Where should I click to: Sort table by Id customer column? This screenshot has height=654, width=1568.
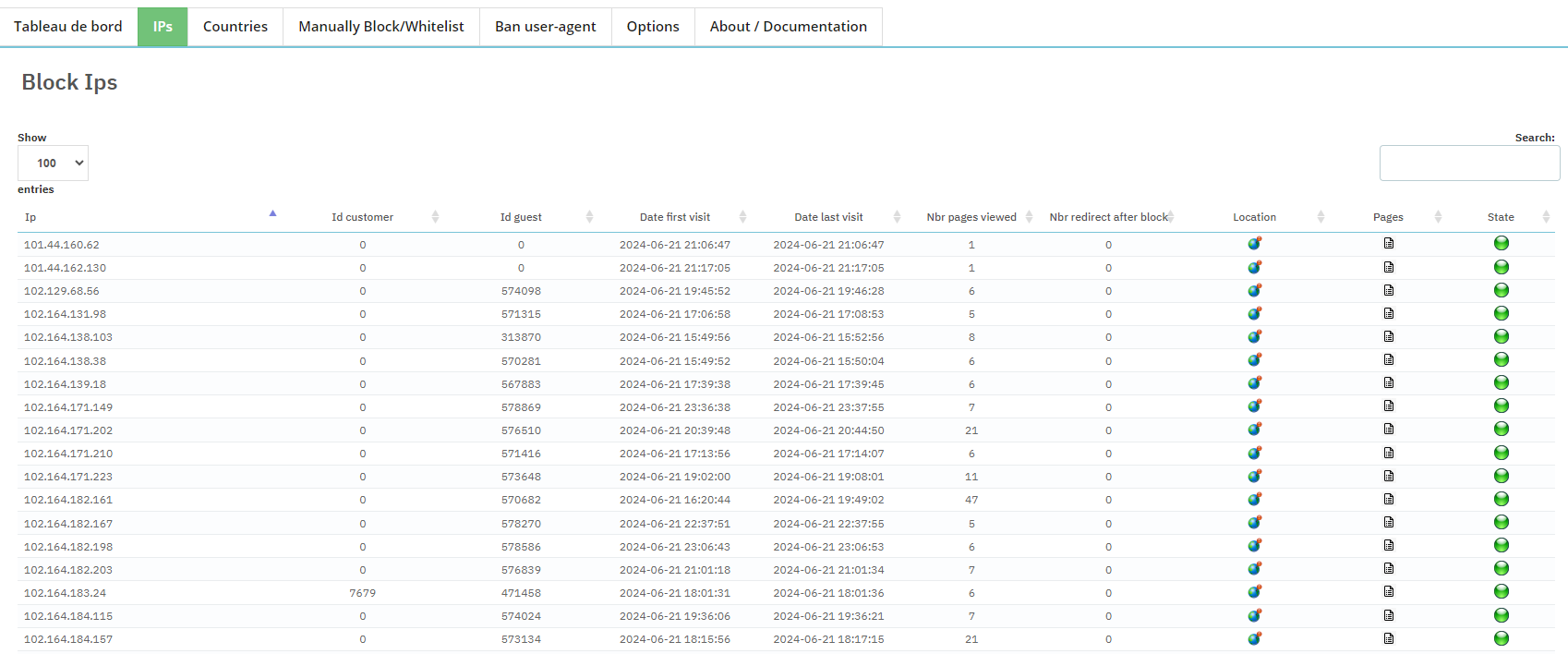click(362, 217)
